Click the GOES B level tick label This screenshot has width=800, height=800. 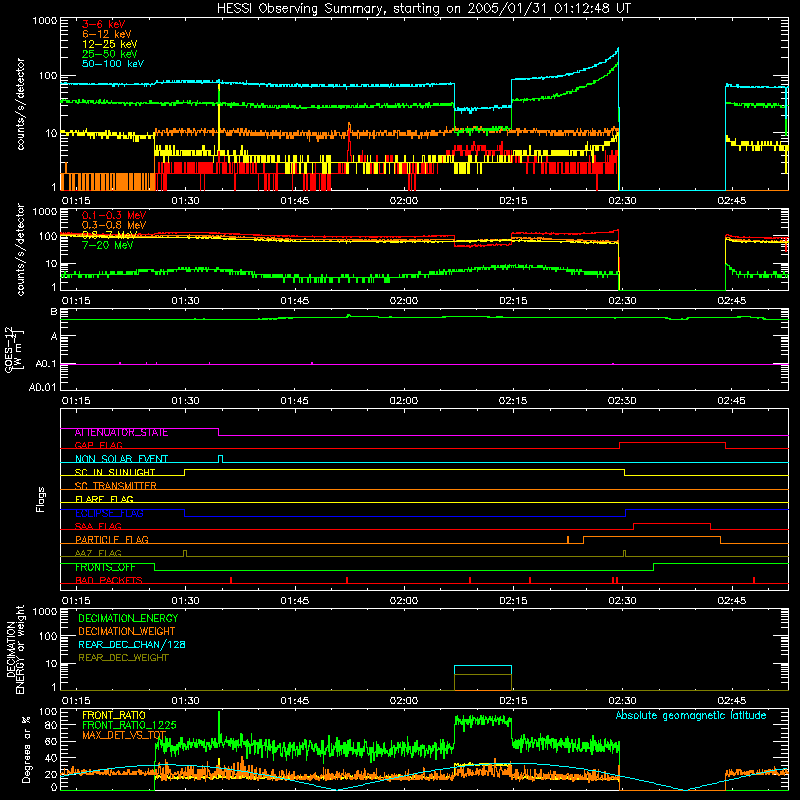(54, 312)
